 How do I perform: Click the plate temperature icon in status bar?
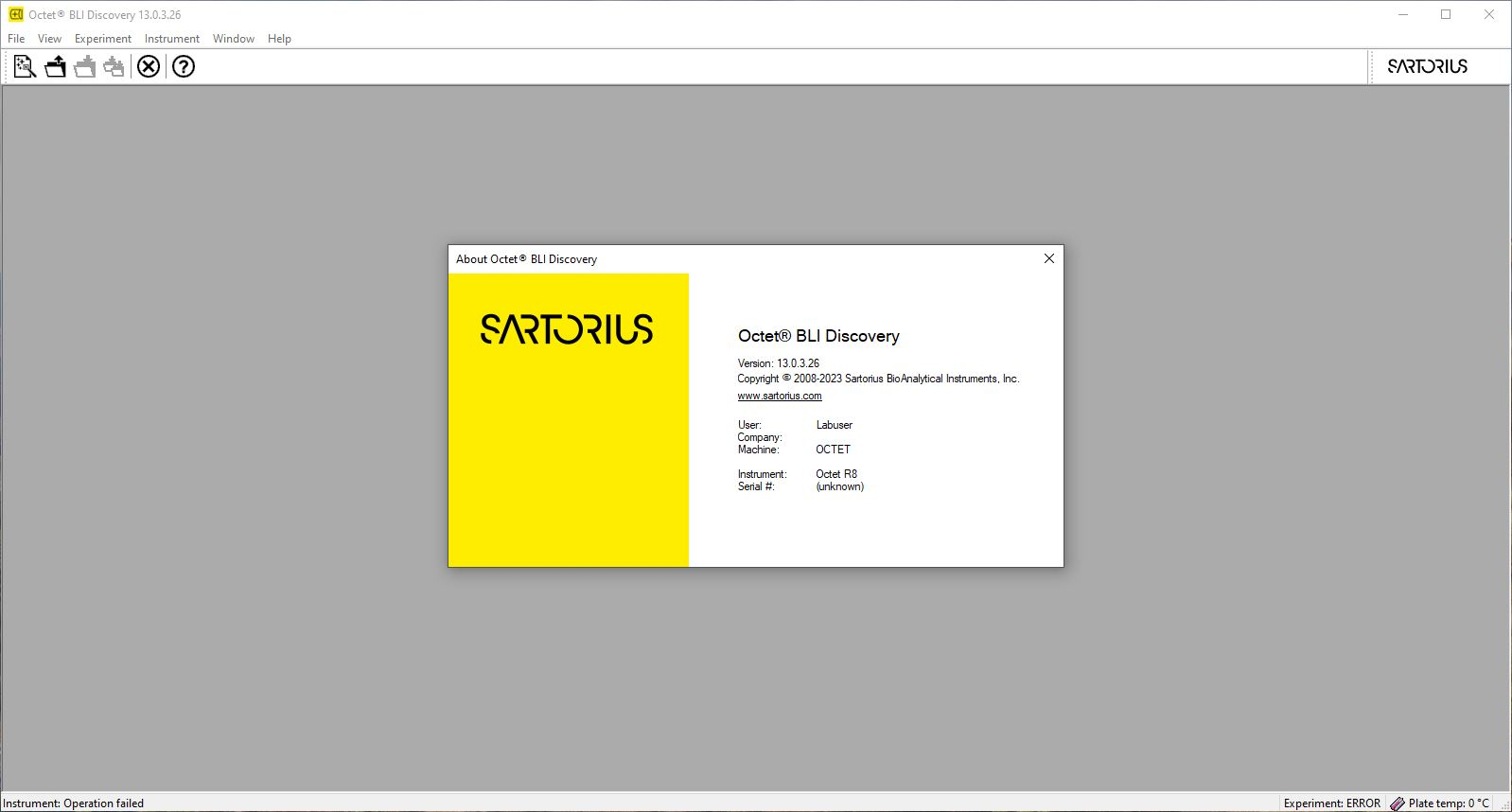point(1398,803)
